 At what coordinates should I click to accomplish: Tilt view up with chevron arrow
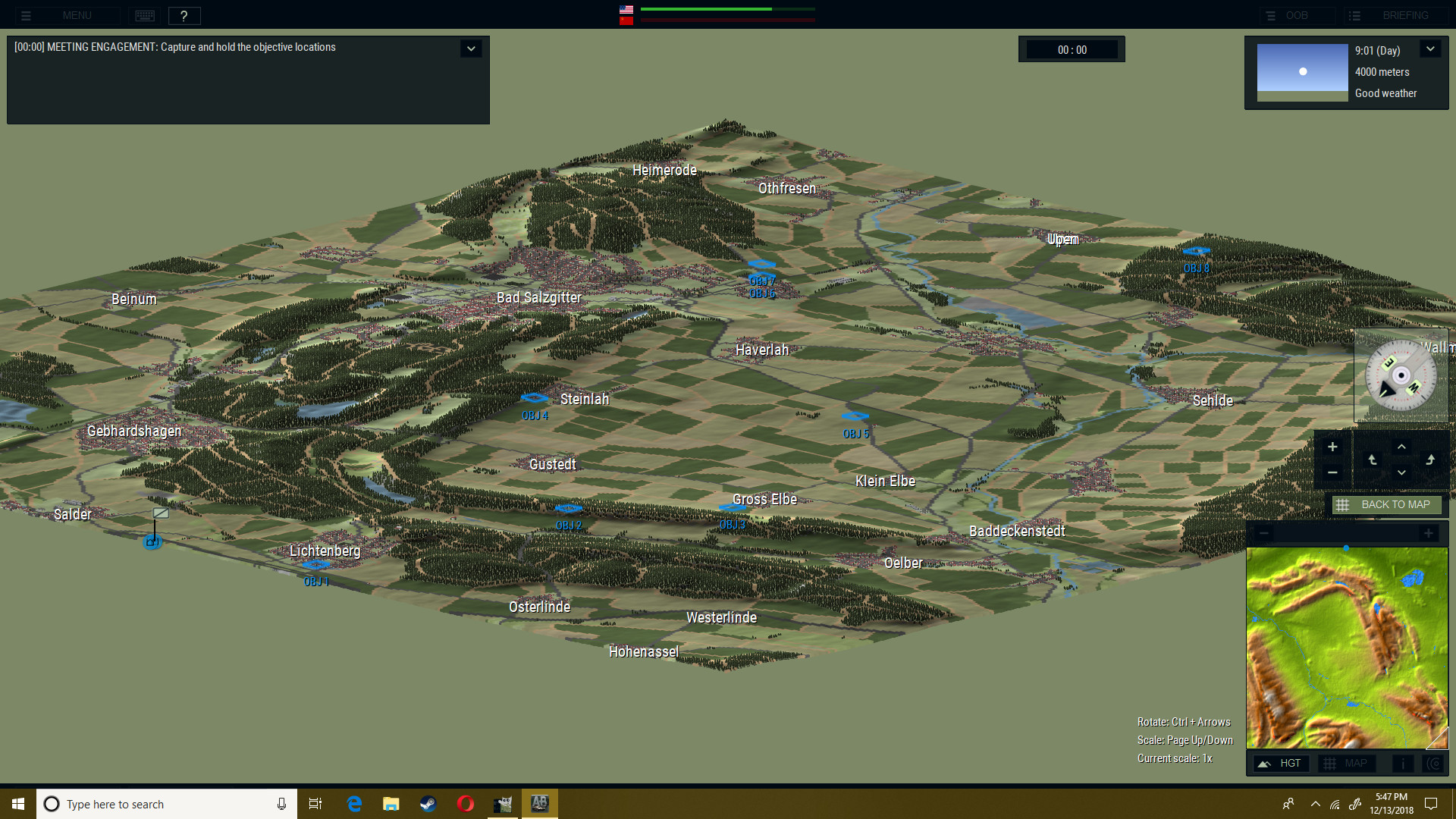(x=1401, y=447)
